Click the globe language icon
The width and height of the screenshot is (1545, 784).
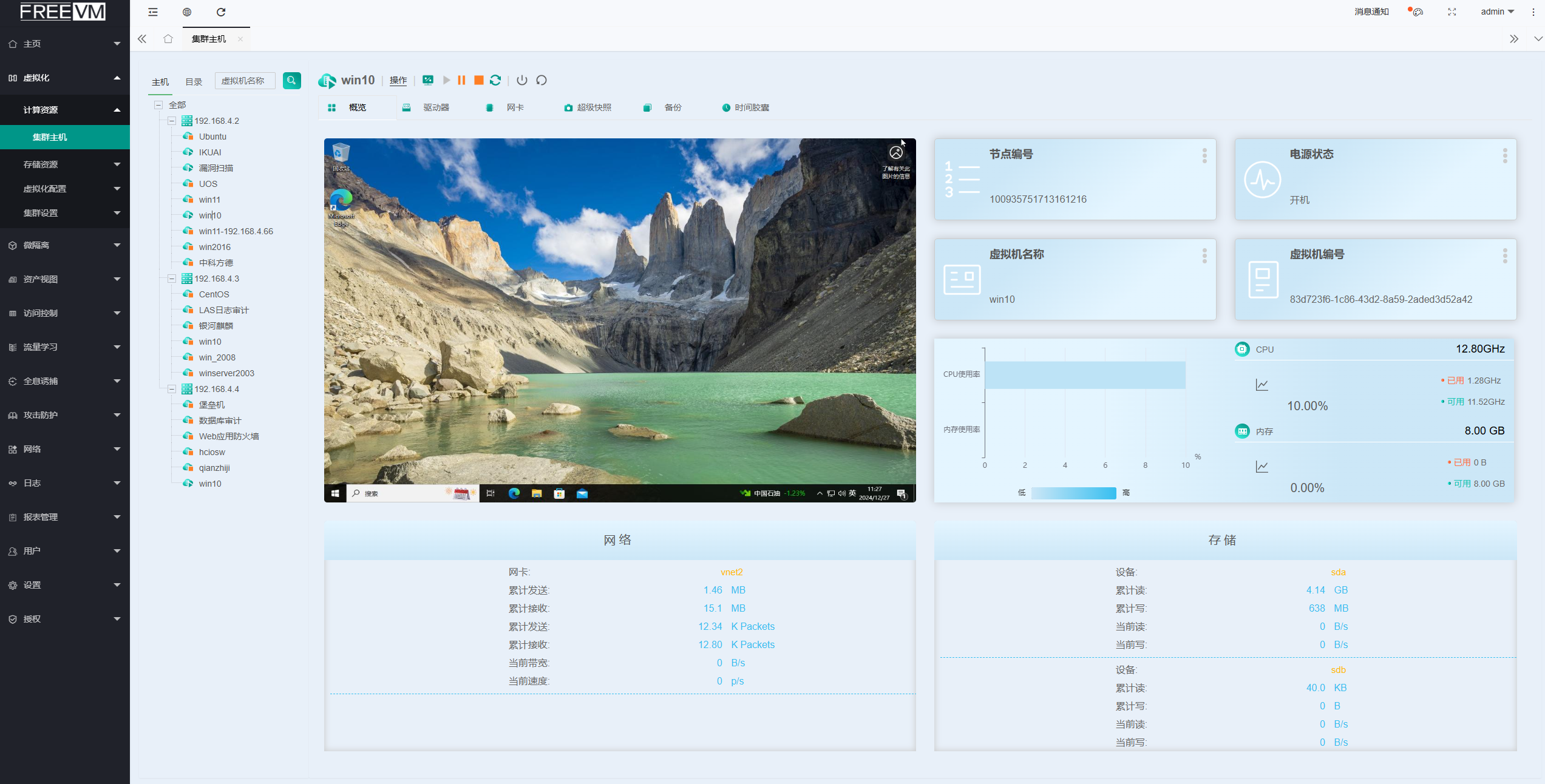point(187,12)
